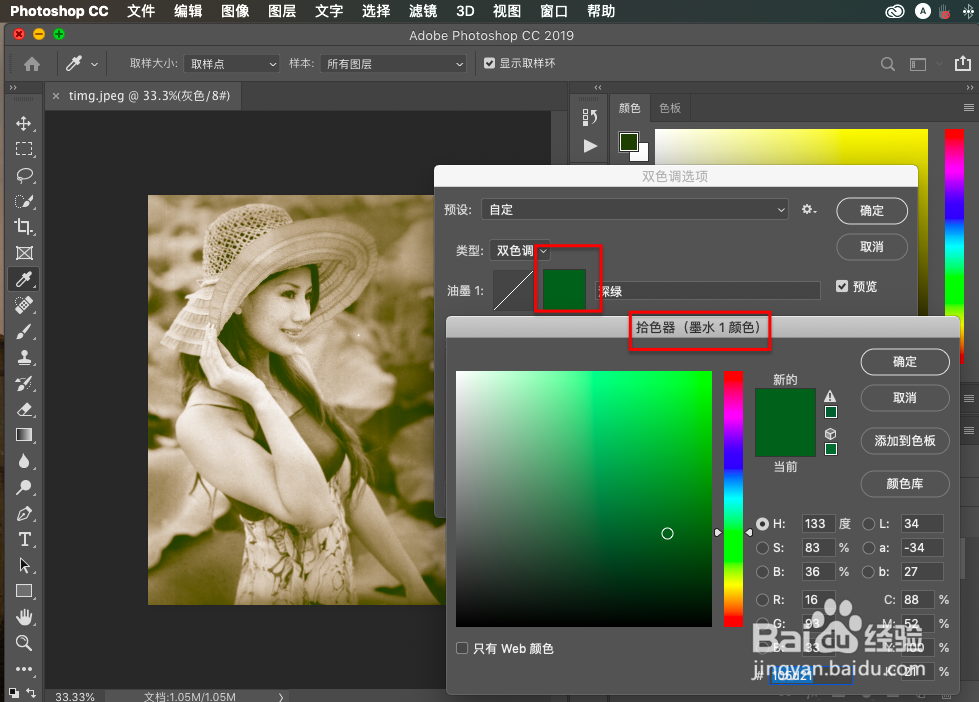Select the Eyedropper tool in toolbar

(24, 279)
